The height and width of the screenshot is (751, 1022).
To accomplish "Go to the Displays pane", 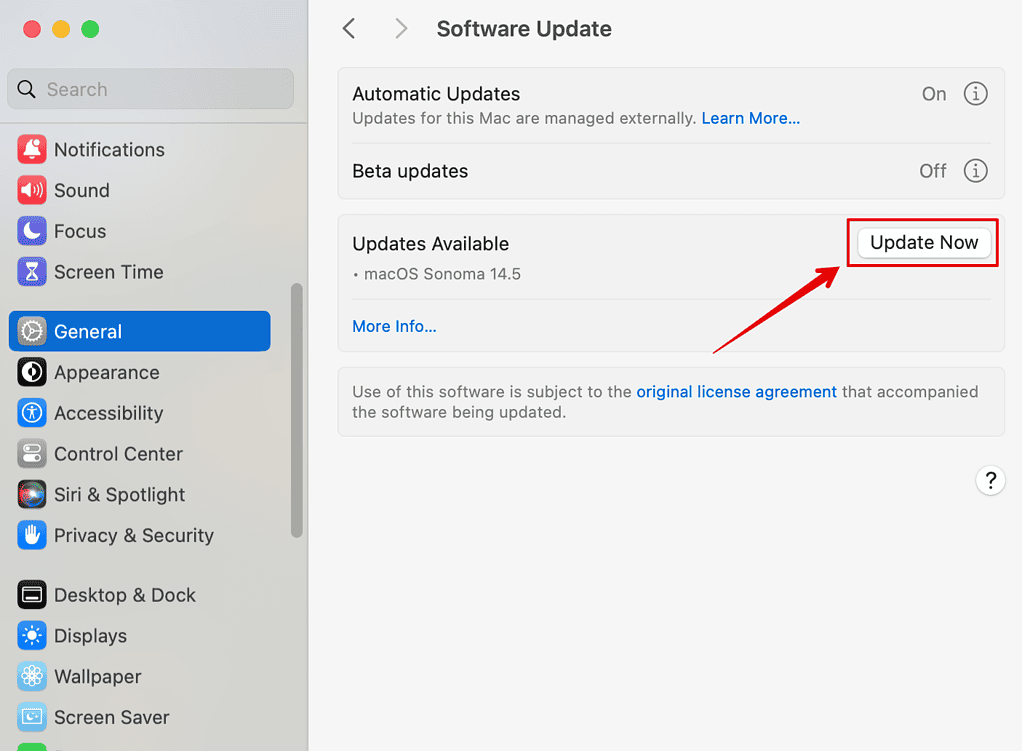I will (x=90, y=636).
